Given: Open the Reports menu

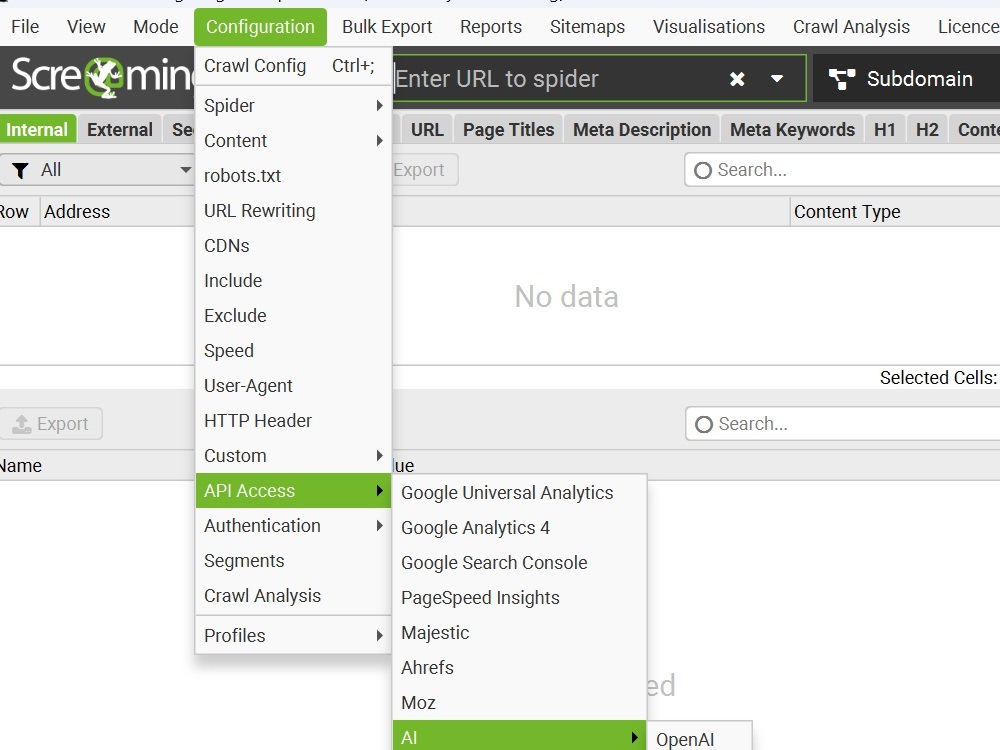Looking at the screenshot, I should 491,27.
